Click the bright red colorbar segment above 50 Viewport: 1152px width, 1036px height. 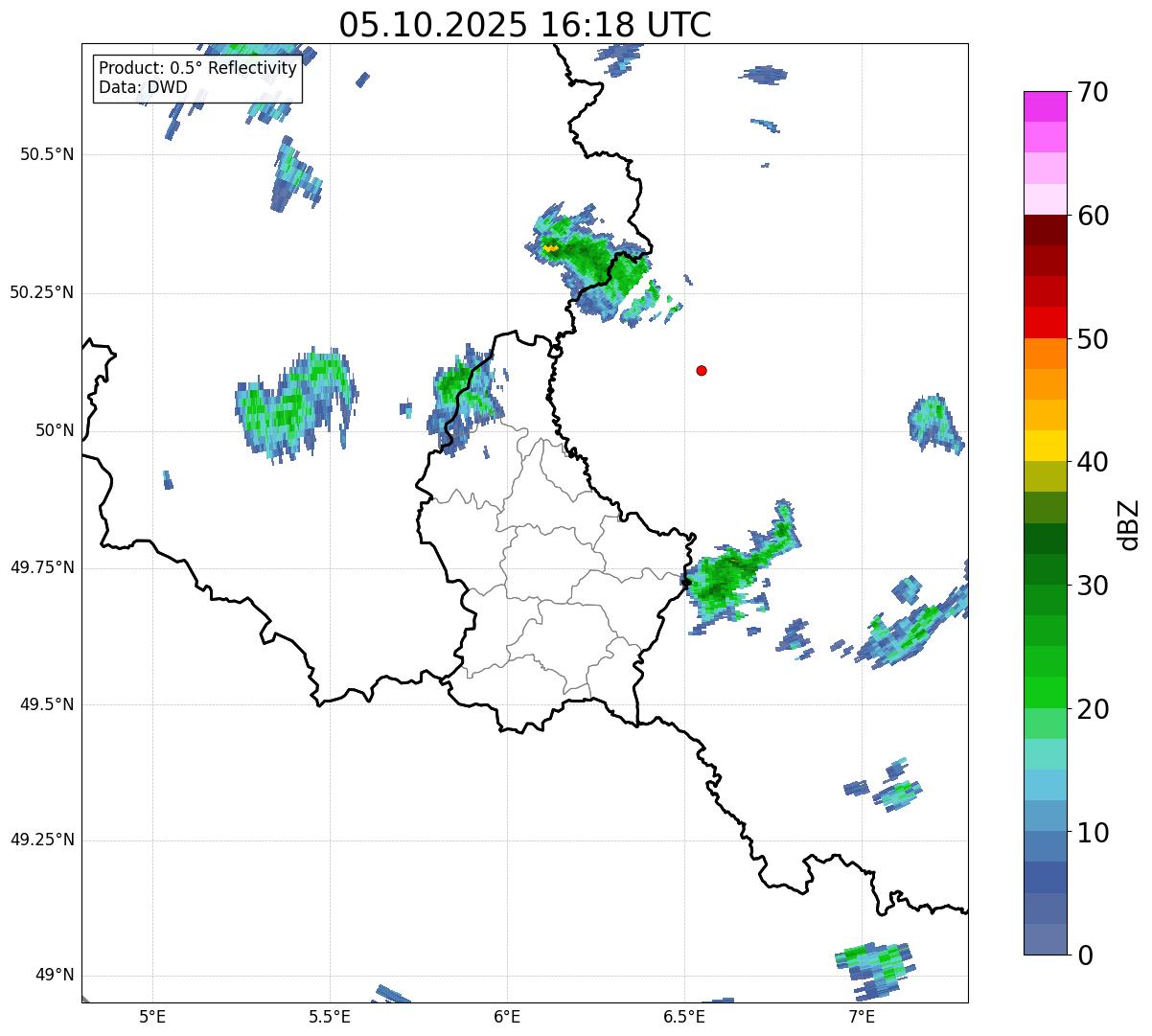click(1046, 322)
